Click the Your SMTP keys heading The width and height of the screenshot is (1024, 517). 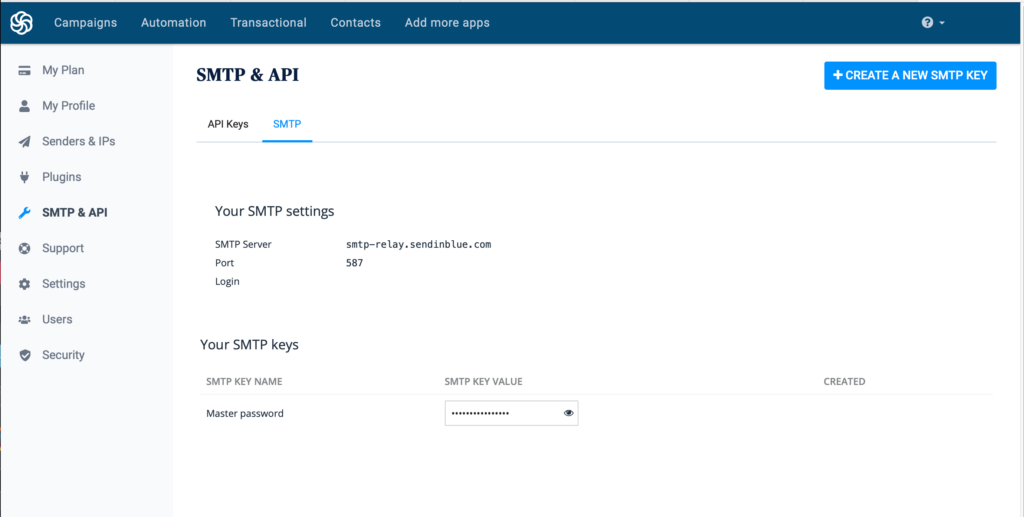[x=249, y=345]
